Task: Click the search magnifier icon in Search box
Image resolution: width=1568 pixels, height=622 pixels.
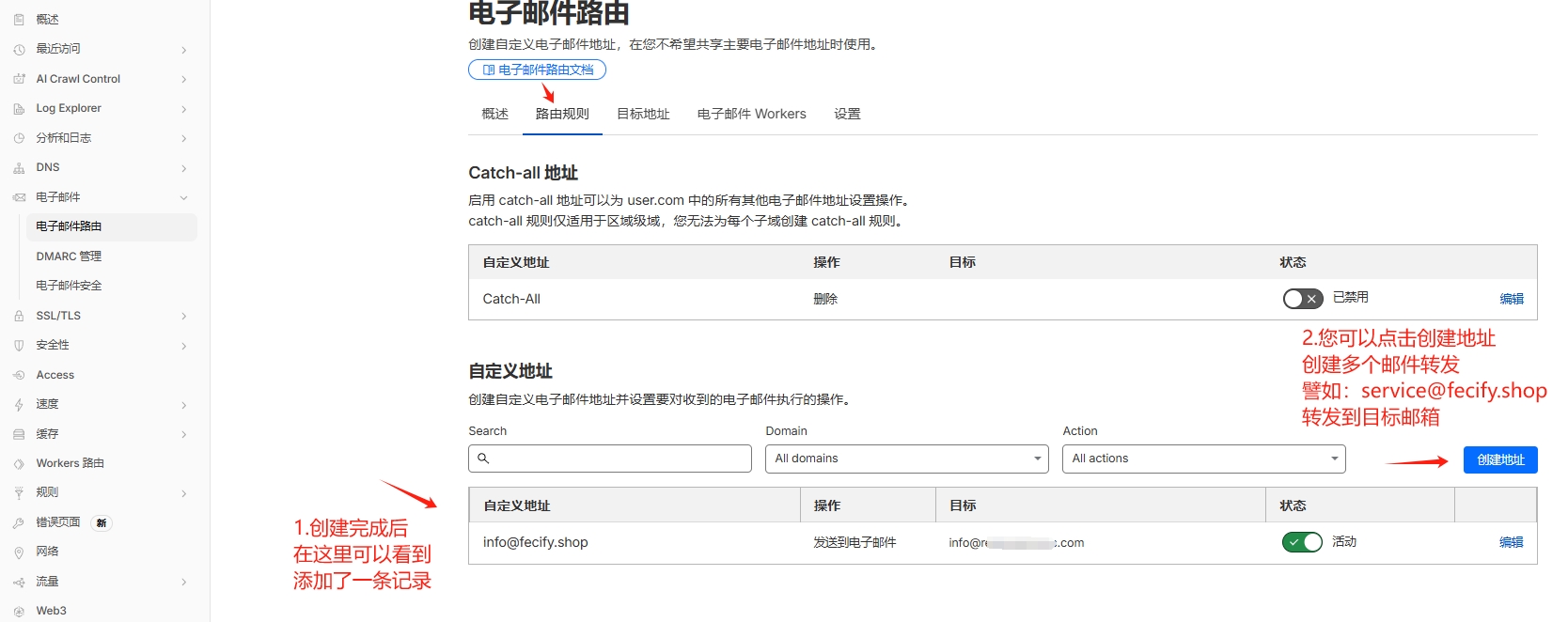Action: (x=483, y=459)
